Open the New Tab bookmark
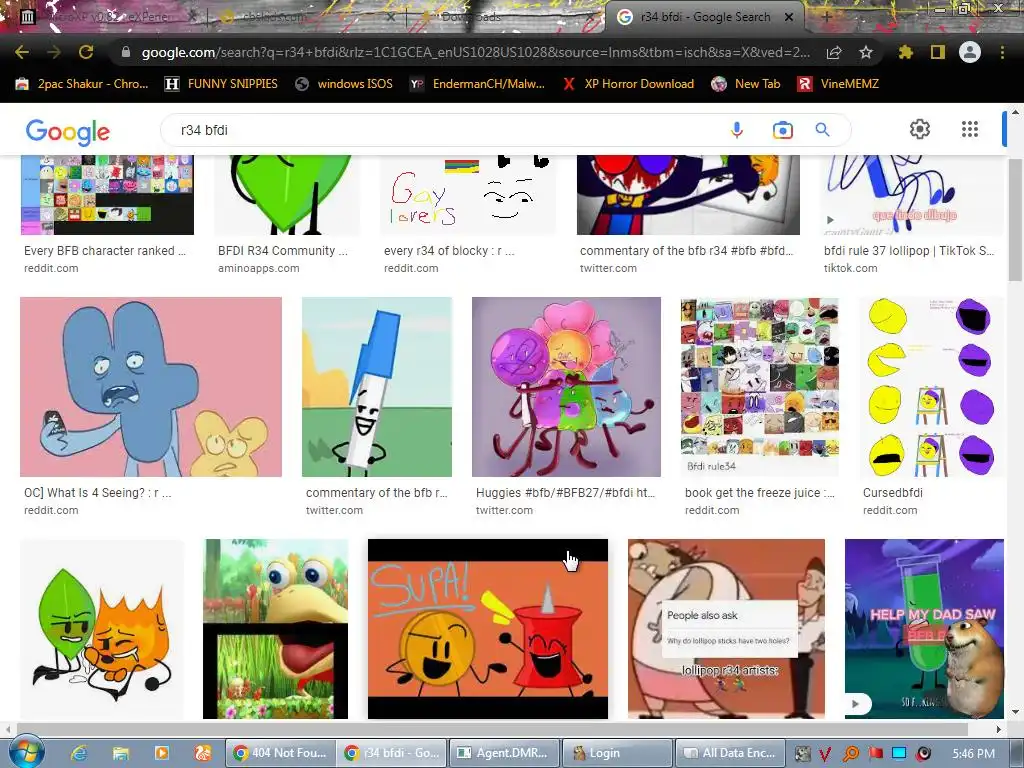The height and width of the screenshot is (768, 1024). (746, 84)
